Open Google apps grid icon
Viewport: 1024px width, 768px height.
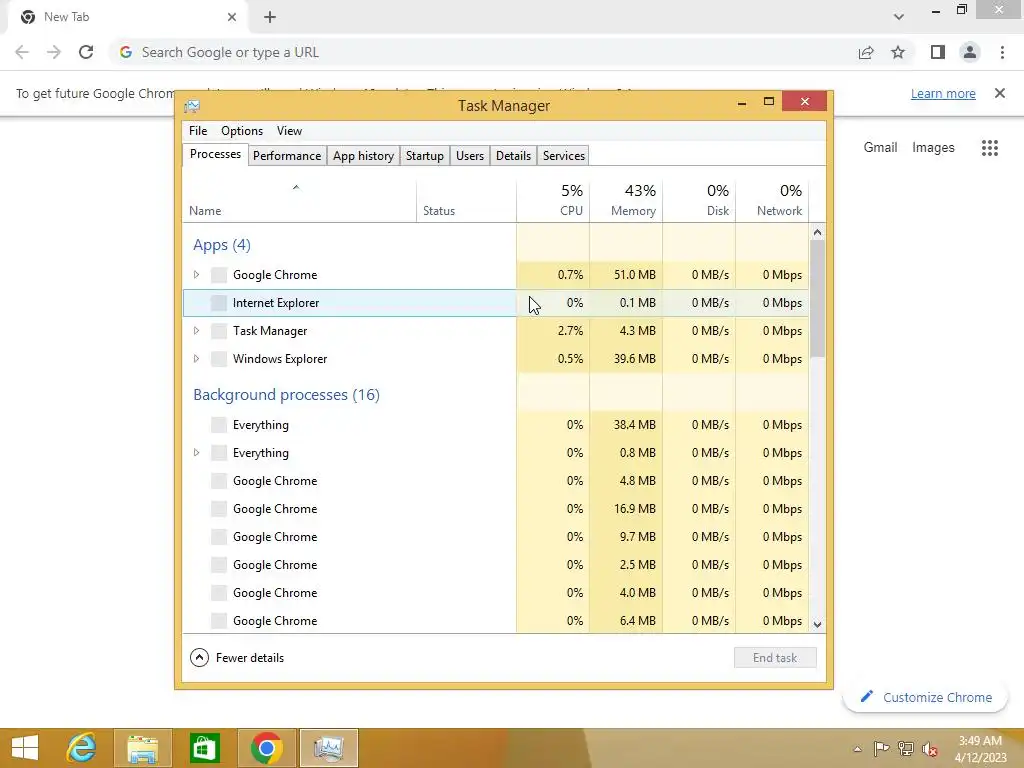pyautogui.click(x=989, y=148)
